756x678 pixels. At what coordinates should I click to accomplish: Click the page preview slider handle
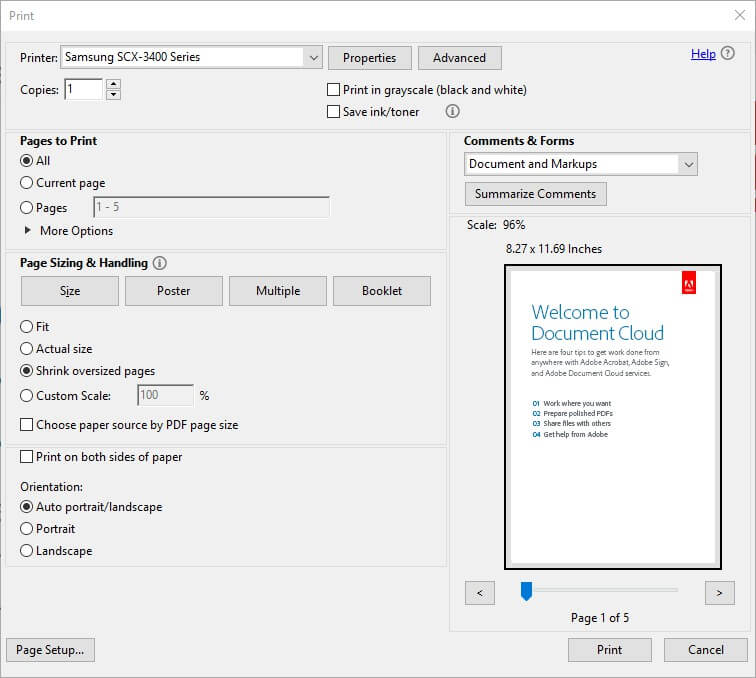(526, 591)
